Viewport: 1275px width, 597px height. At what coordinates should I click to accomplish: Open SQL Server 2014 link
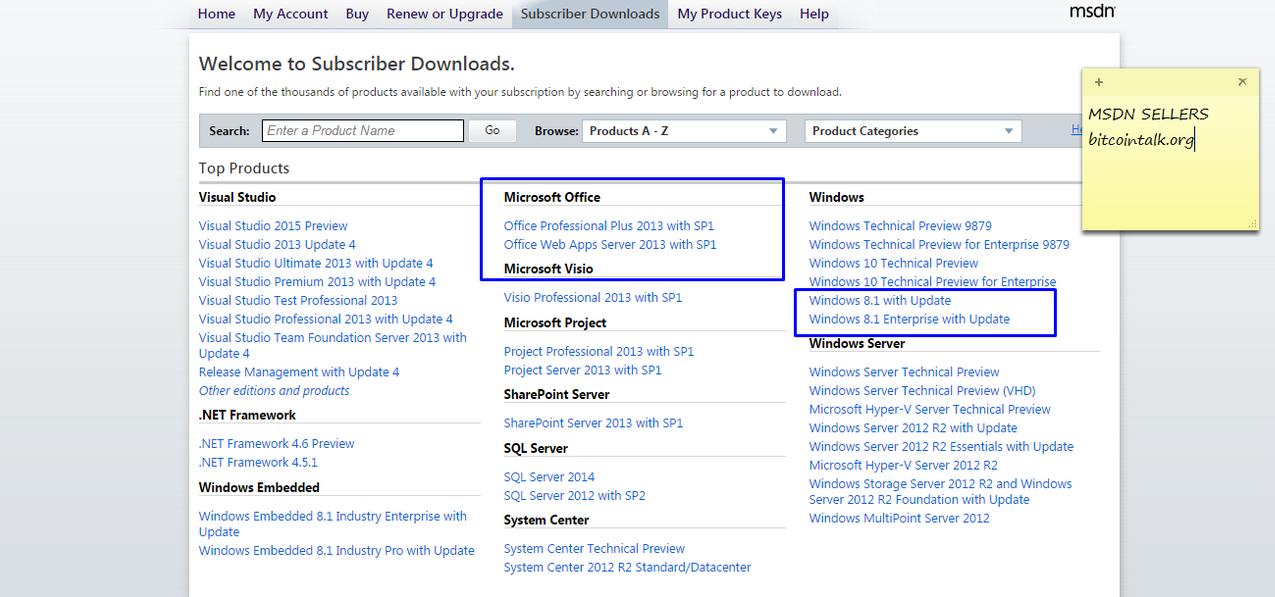[549, 477]
